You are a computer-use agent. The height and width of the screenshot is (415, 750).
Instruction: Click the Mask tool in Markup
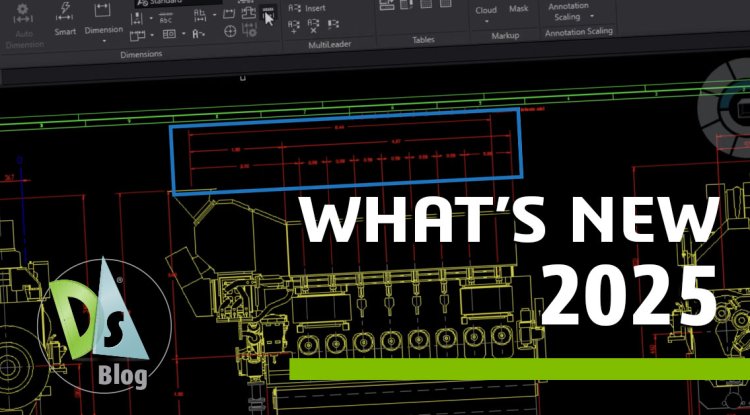coord(518,10)
